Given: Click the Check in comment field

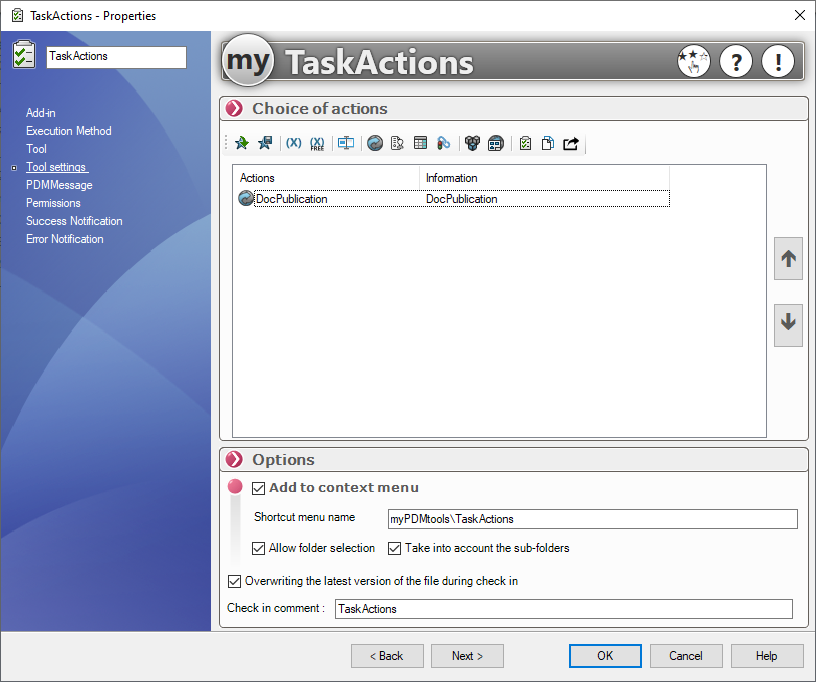Looking at the screenshot, I should (563, 609).
